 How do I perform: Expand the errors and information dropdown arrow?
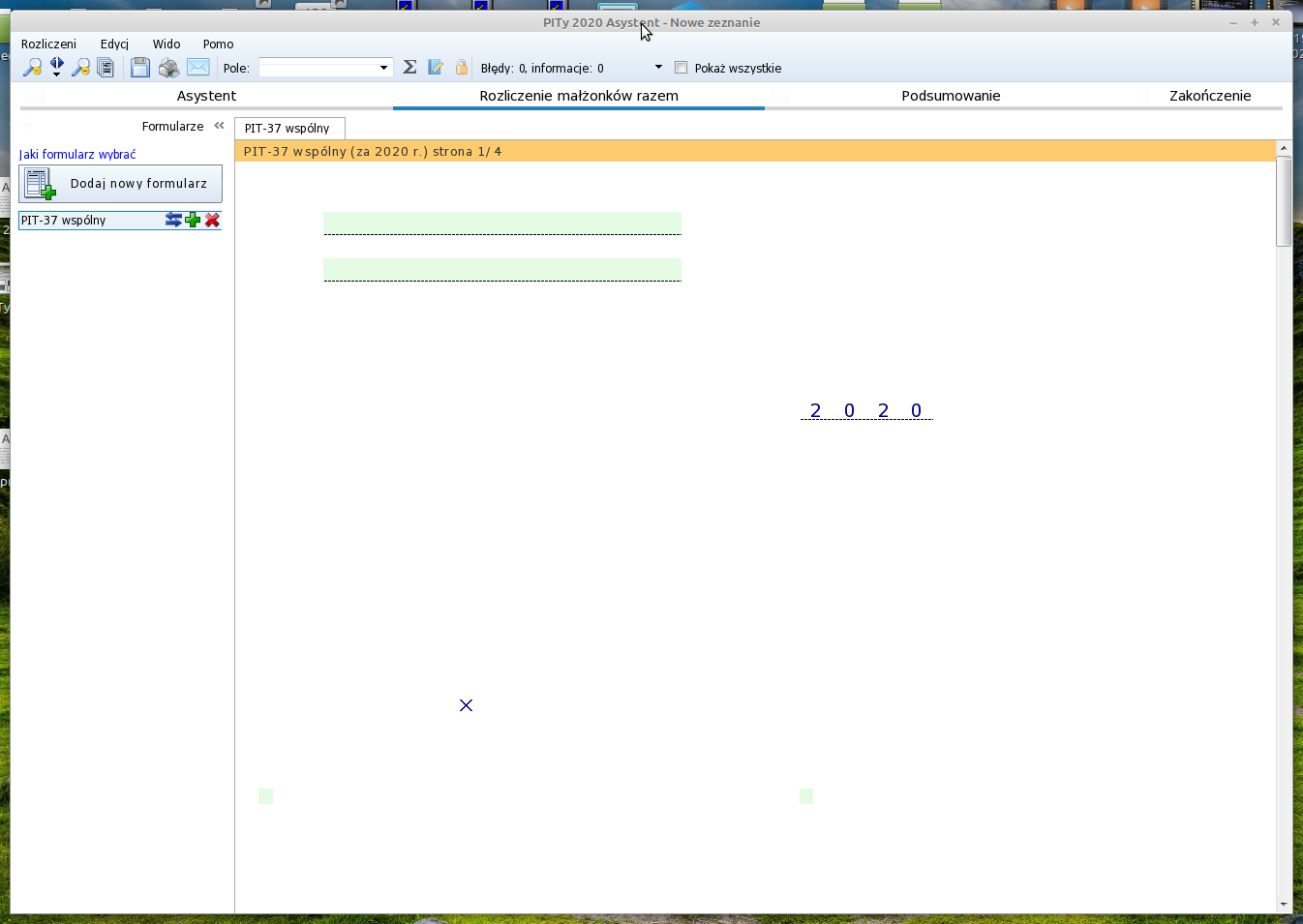(x=658, y=68)
